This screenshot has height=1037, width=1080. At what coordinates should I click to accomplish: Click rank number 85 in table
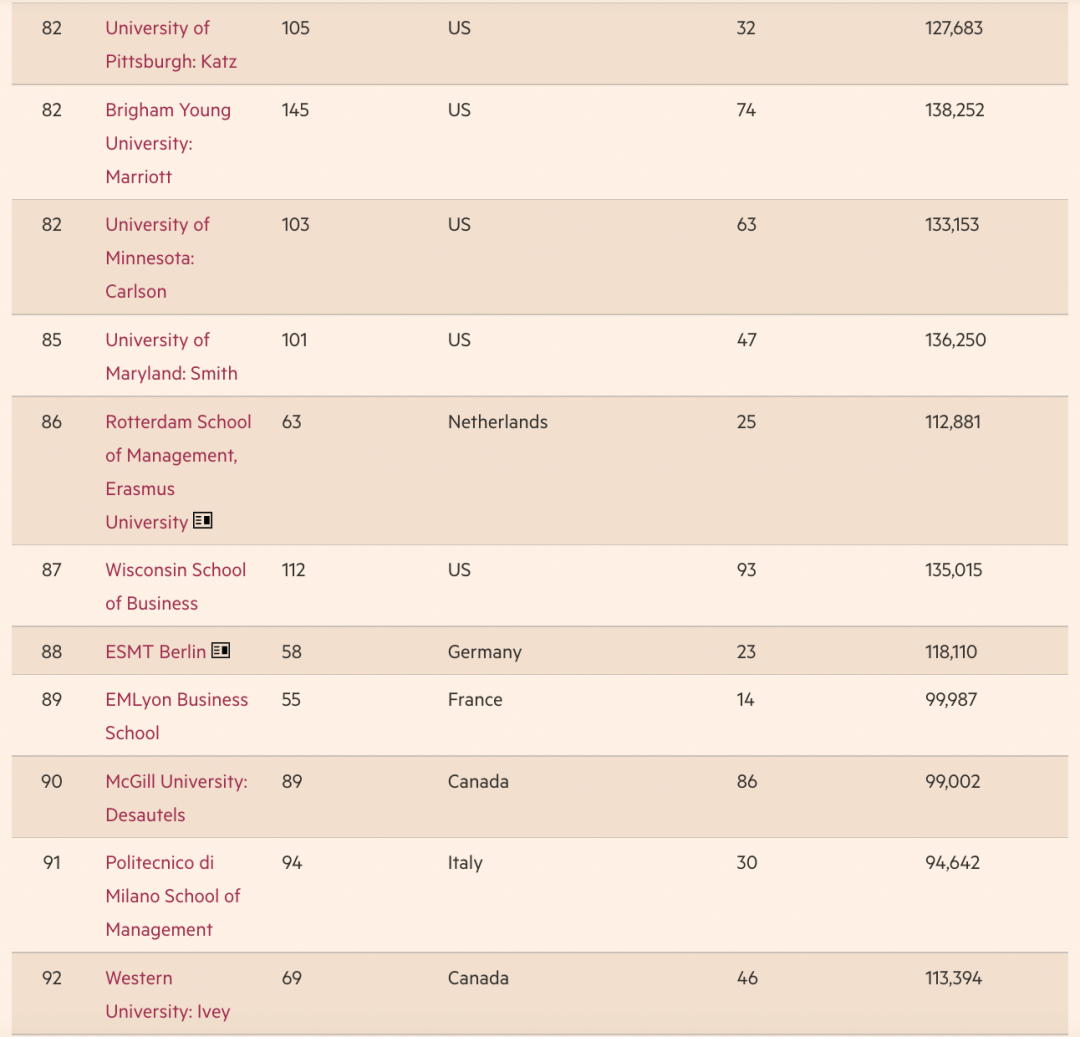coord(52,339)
